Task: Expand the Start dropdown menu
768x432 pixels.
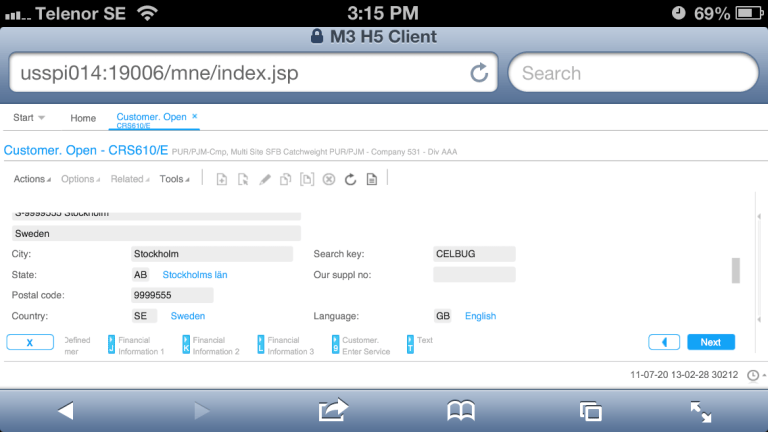Action: click(29, 118)
